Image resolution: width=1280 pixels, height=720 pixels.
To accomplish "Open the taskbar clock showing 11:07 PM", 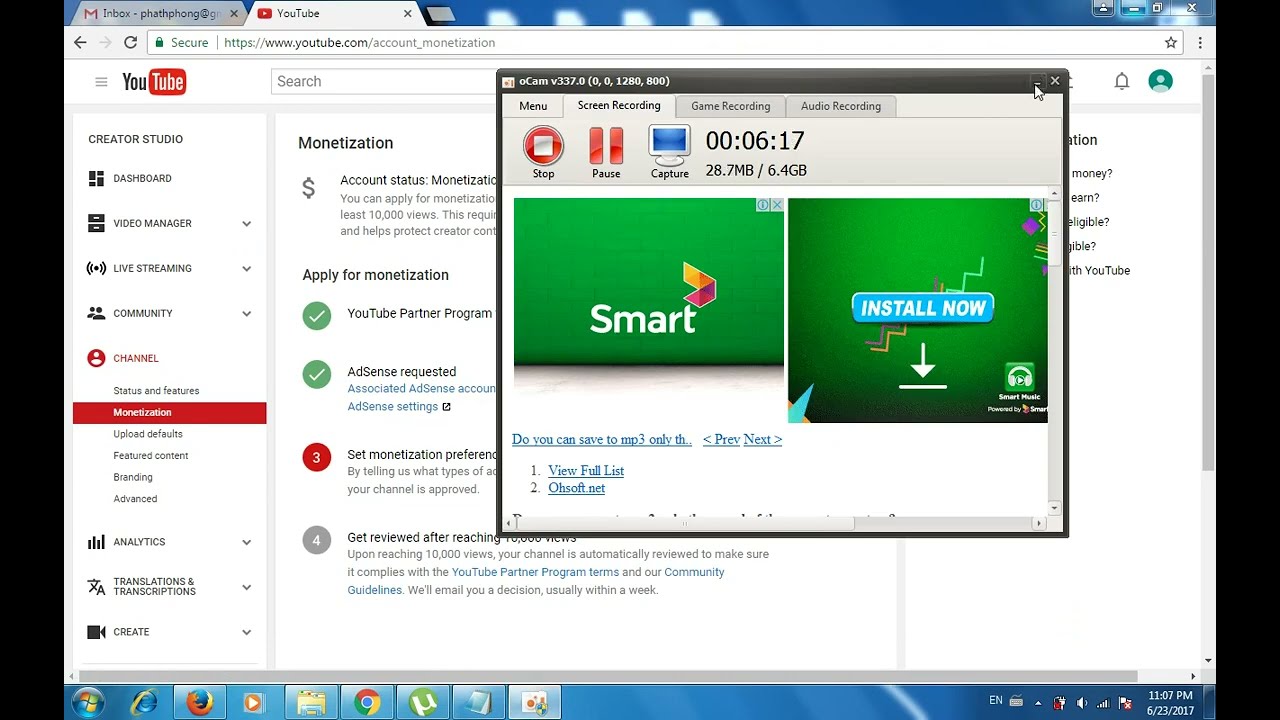I will coord(1170,703).
